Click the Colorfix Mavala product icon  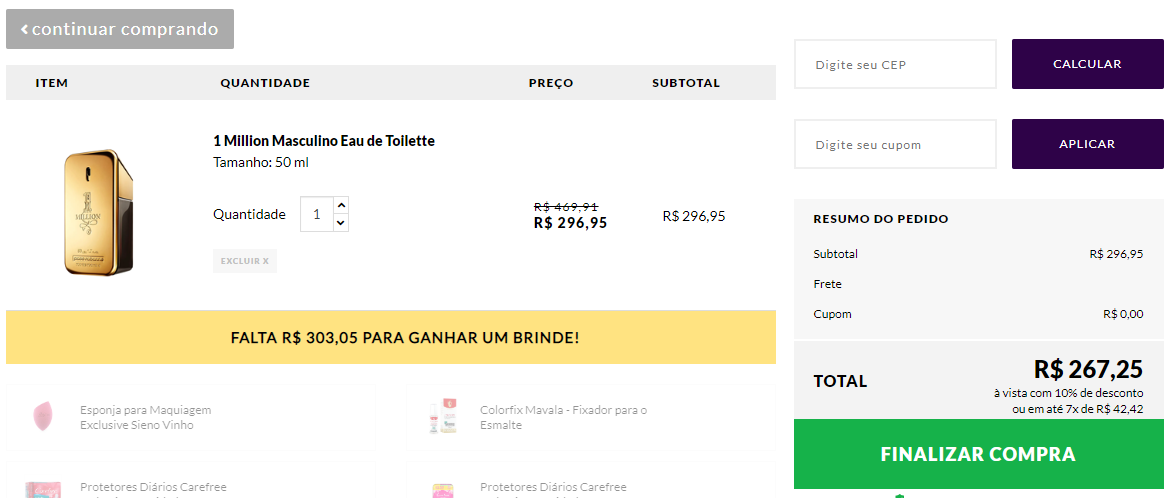coord(442,416)
